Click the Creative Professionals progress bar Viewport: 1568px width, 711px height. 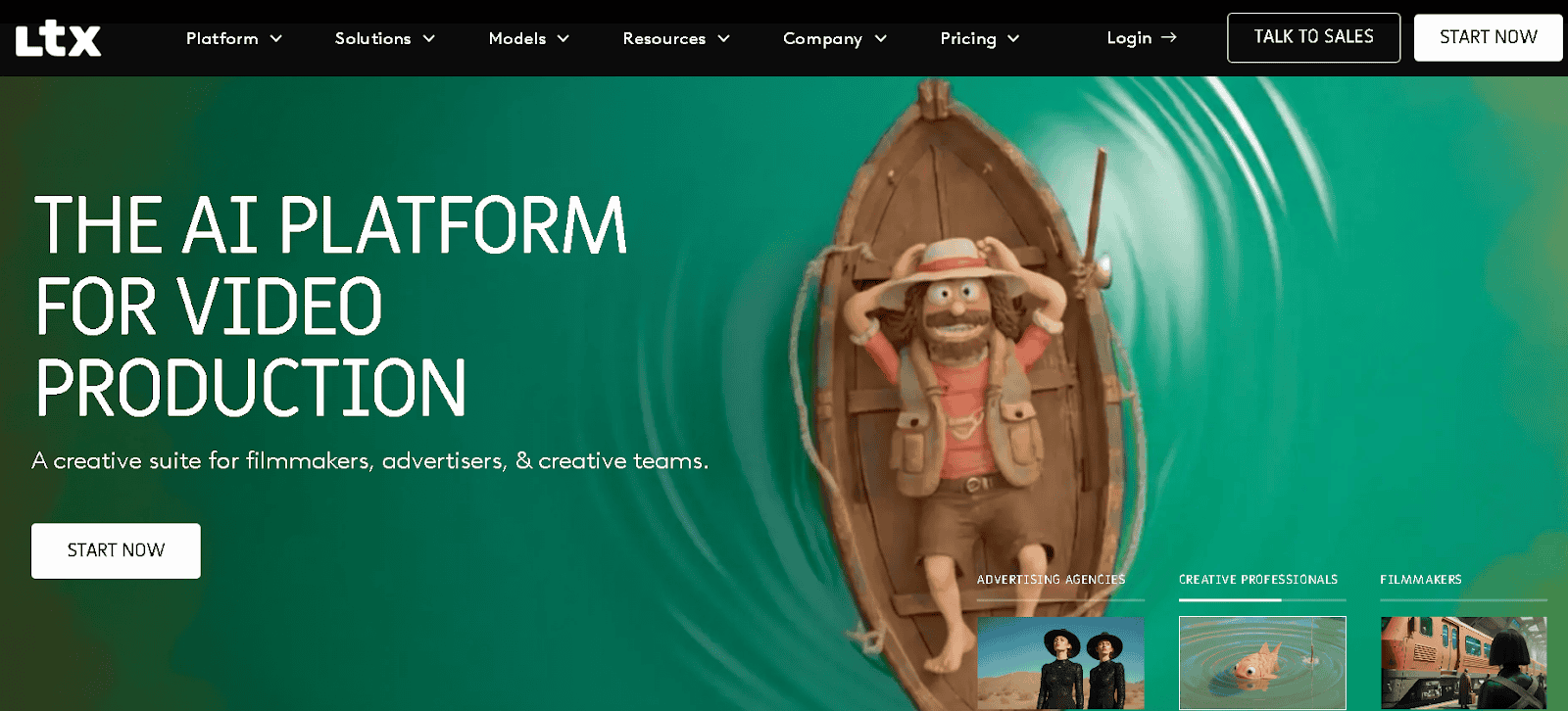[1262, 599]
